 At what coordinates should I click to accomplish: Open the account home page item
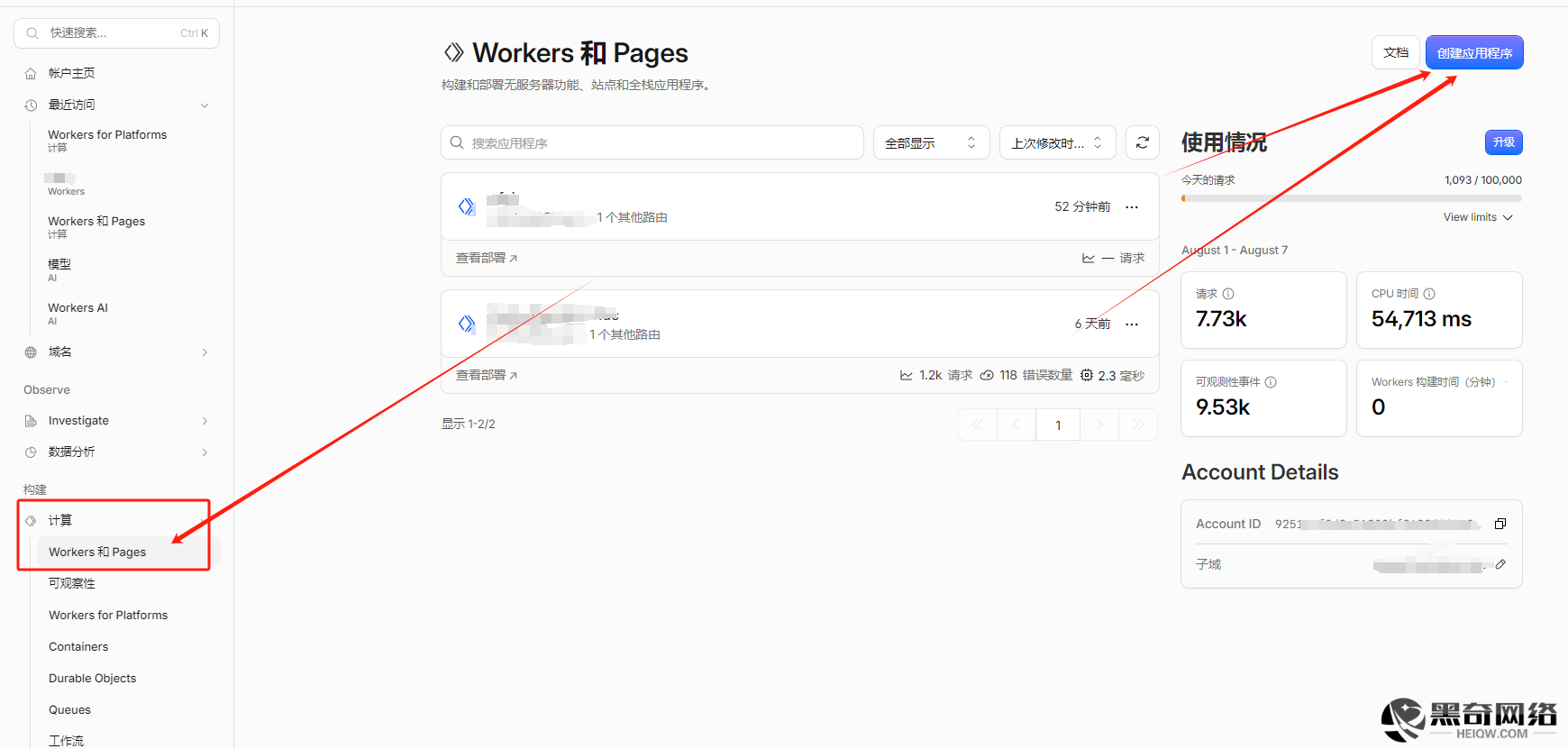pos(71,73)
